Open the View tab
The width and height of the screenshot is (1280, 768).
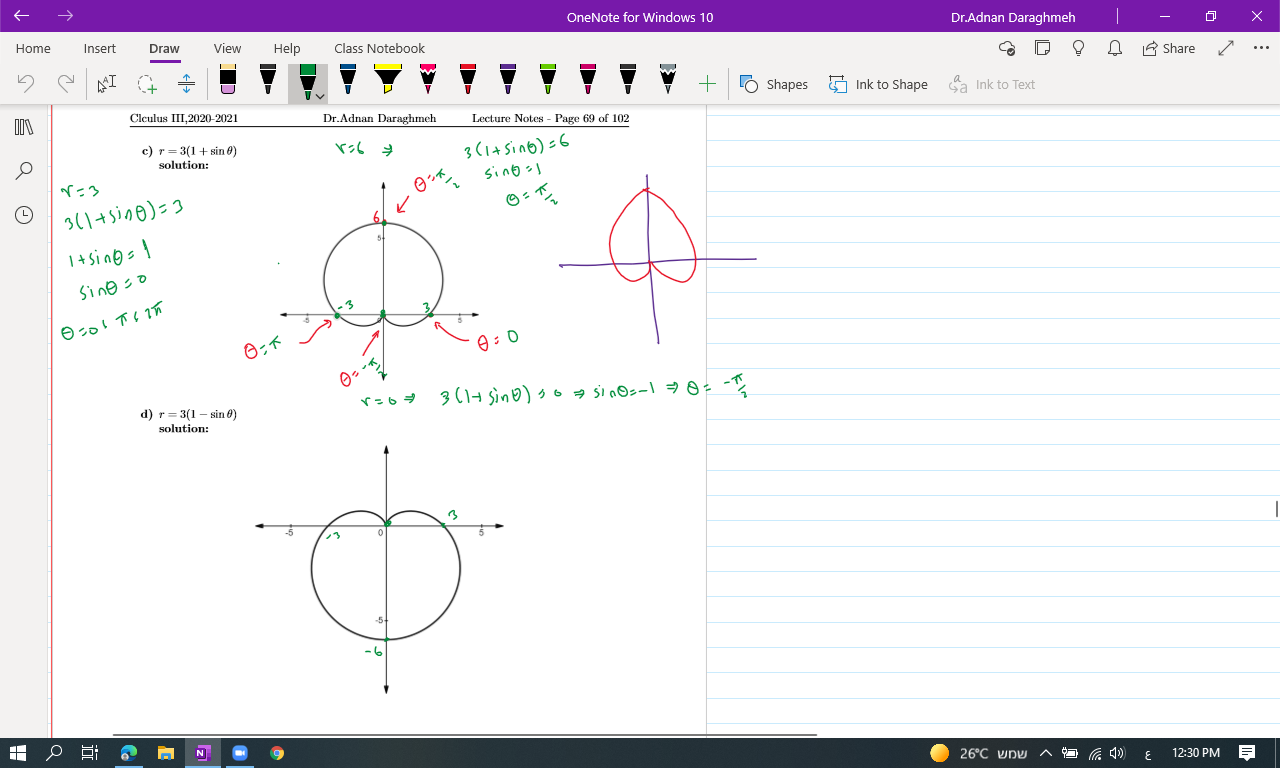coord(227,48)
